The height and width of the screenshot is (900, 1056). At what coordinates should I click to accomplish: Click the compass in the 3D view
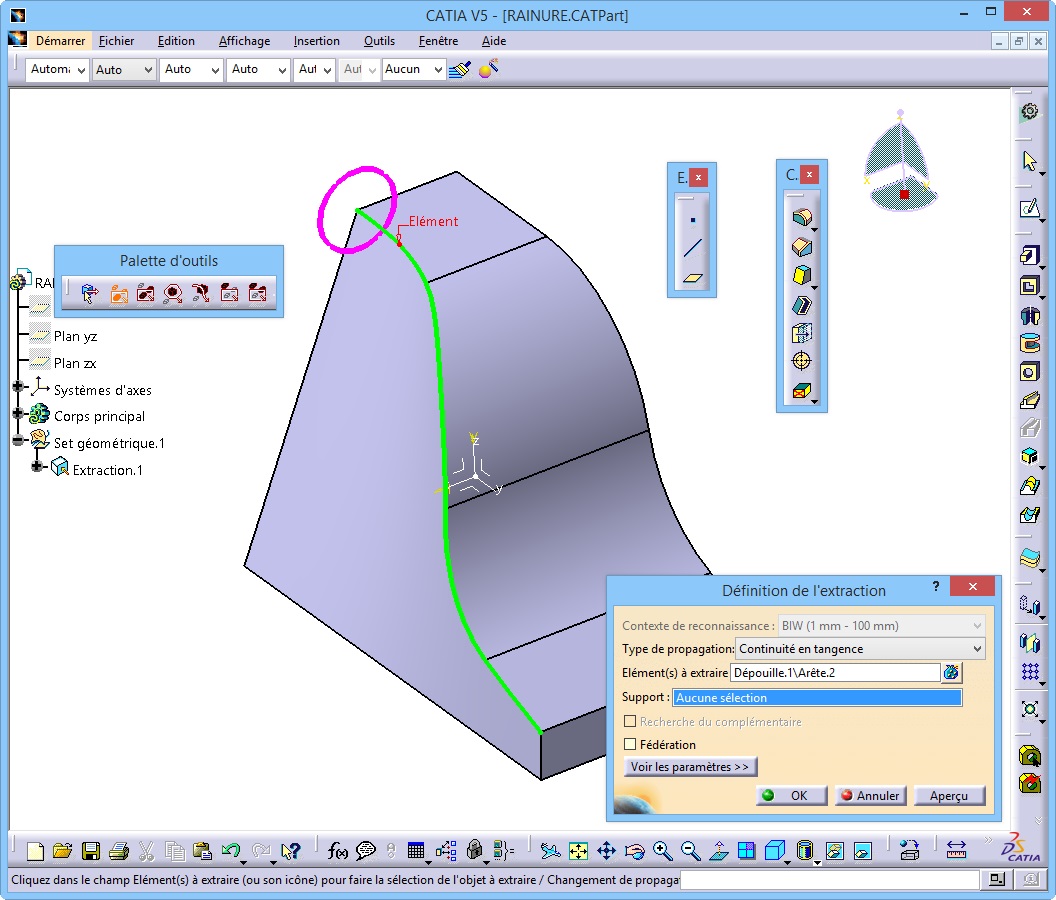[900, 161]
